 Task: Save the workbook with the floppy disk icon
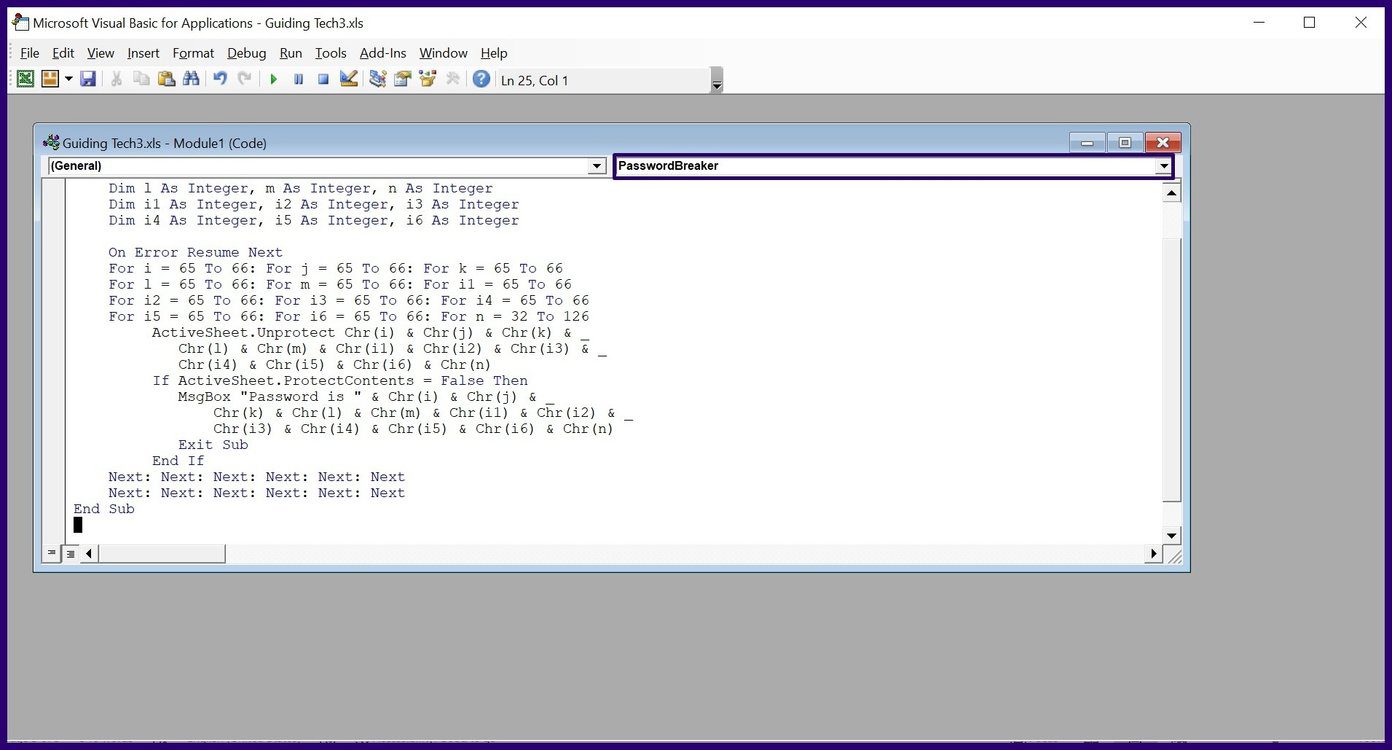[x=88, y=79]
